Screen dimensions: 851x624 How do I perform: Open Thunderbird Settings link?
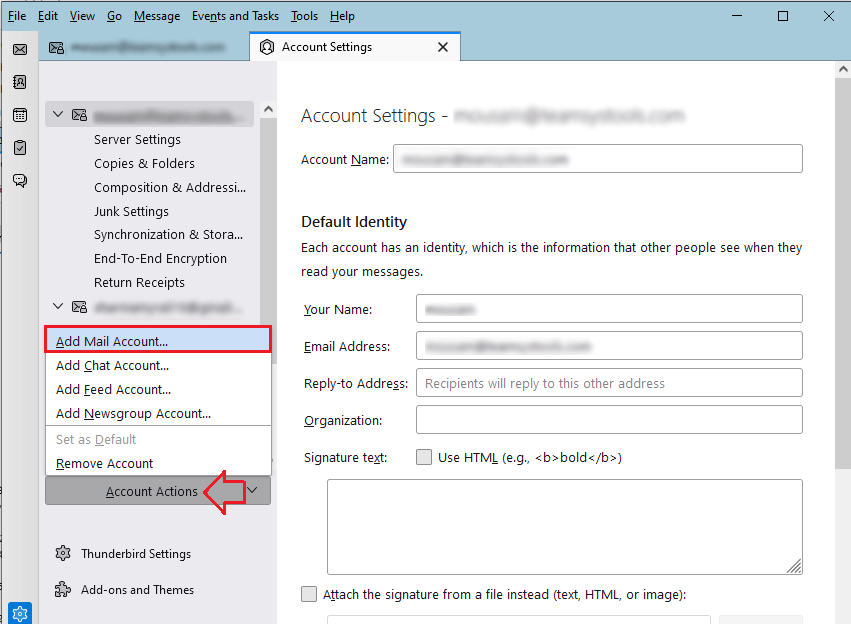pos(136,553)
